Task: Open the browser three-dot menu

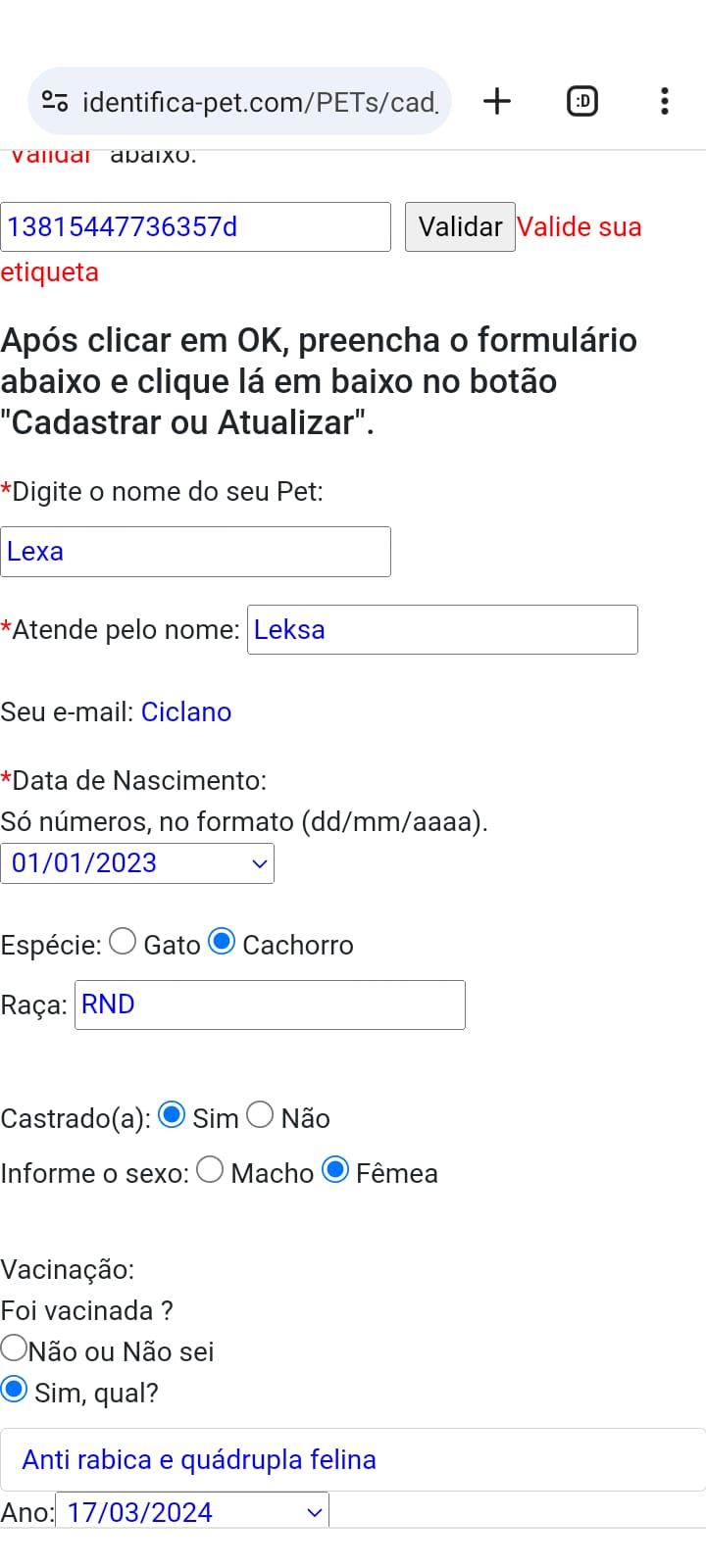Action: pos(665,101)
